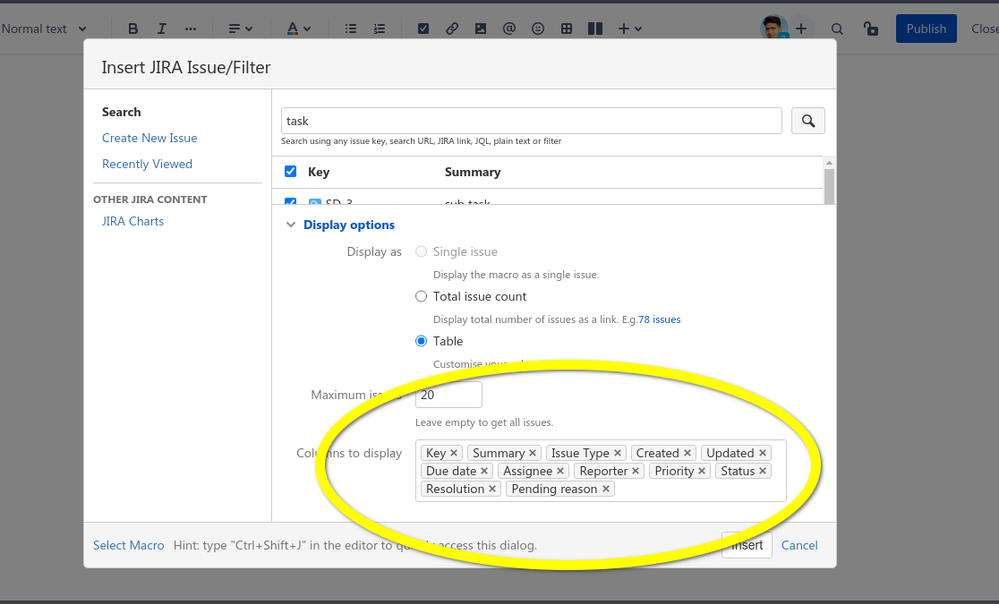Open Create New Issue panel
This screenshot has width=999, height=604.
pyautogui.click(x=150, y=138)
